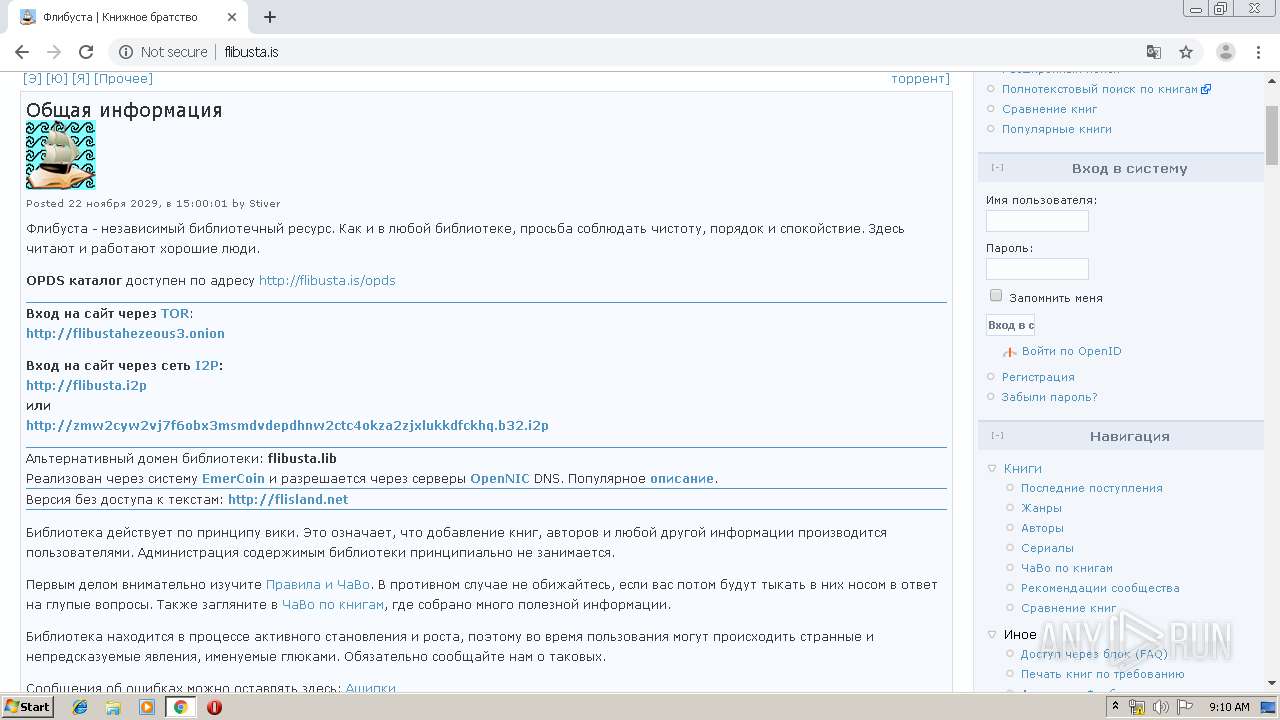Focus the Пароль input field
Screen dimensions: 1280x720
[1037, 269]
